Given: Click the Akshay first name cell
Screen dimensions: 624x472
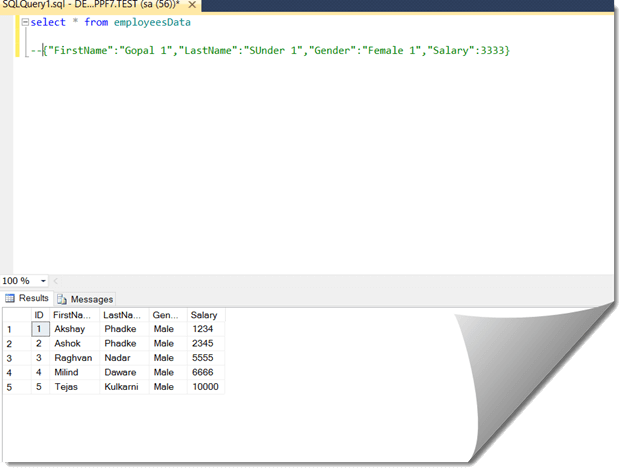Looking at the screenshot, I should point(74,329).
